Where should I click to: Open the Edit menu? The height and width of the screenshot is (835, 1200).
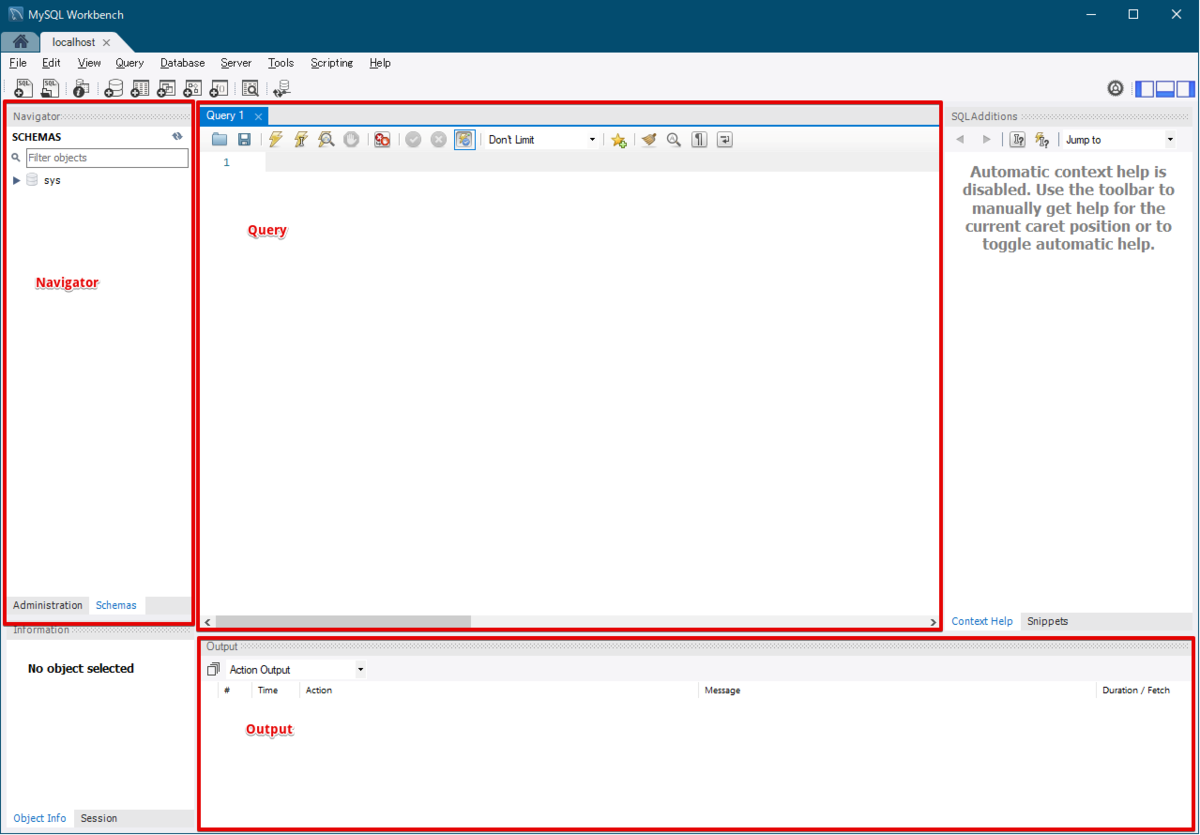pos(51,63)
